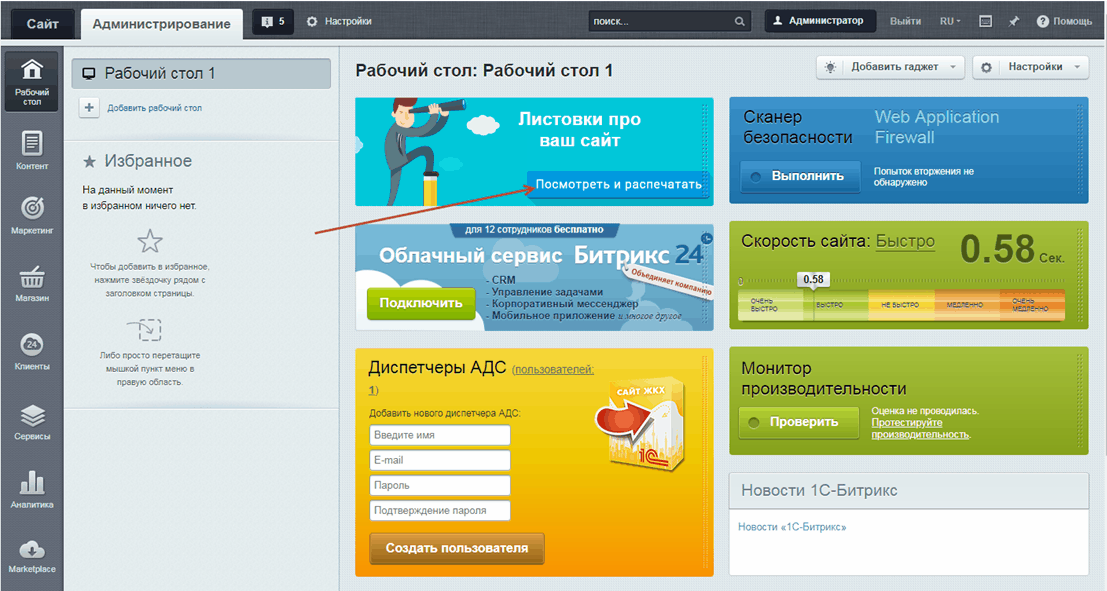The height and width of the screenshot is (591, 1107).
Task: Open Протестируйте производительность link
Action: [x=920, y=429]
